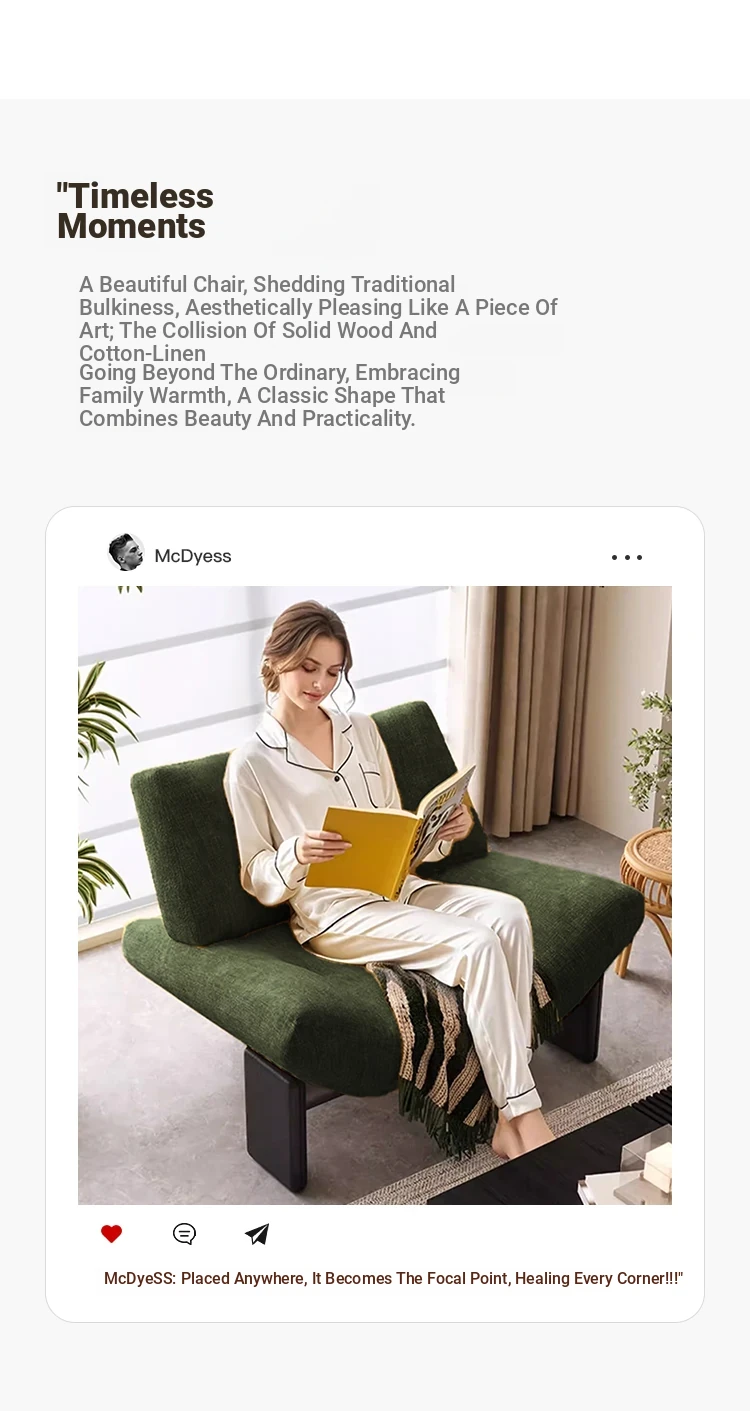The height and width of the screenshot is (1411, 750).
Task: Open comments via the speech bubble icon
Action: (x=184, y=1234)
